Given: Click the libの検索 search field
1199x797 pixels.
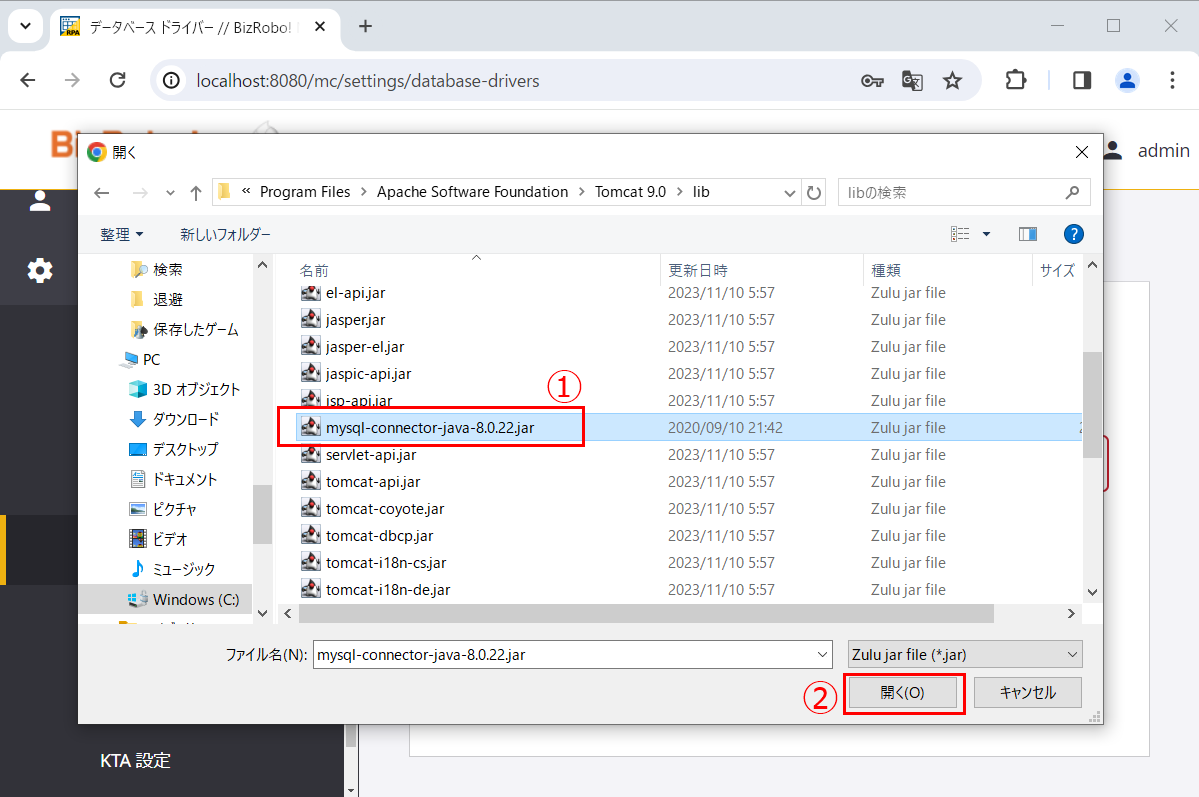Looking at the screenshot, I should [x=964, y=193].
